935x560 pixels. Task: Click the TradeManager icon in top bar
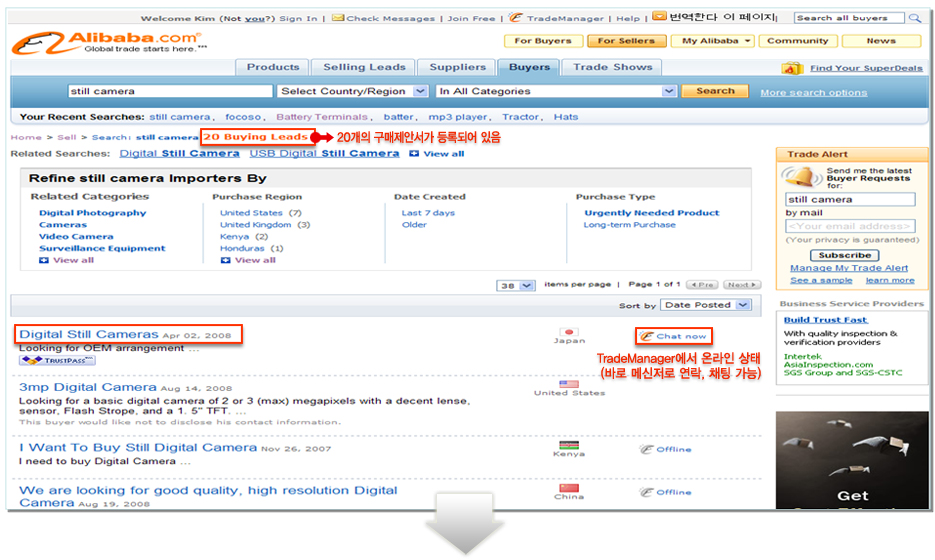[516, 17]
